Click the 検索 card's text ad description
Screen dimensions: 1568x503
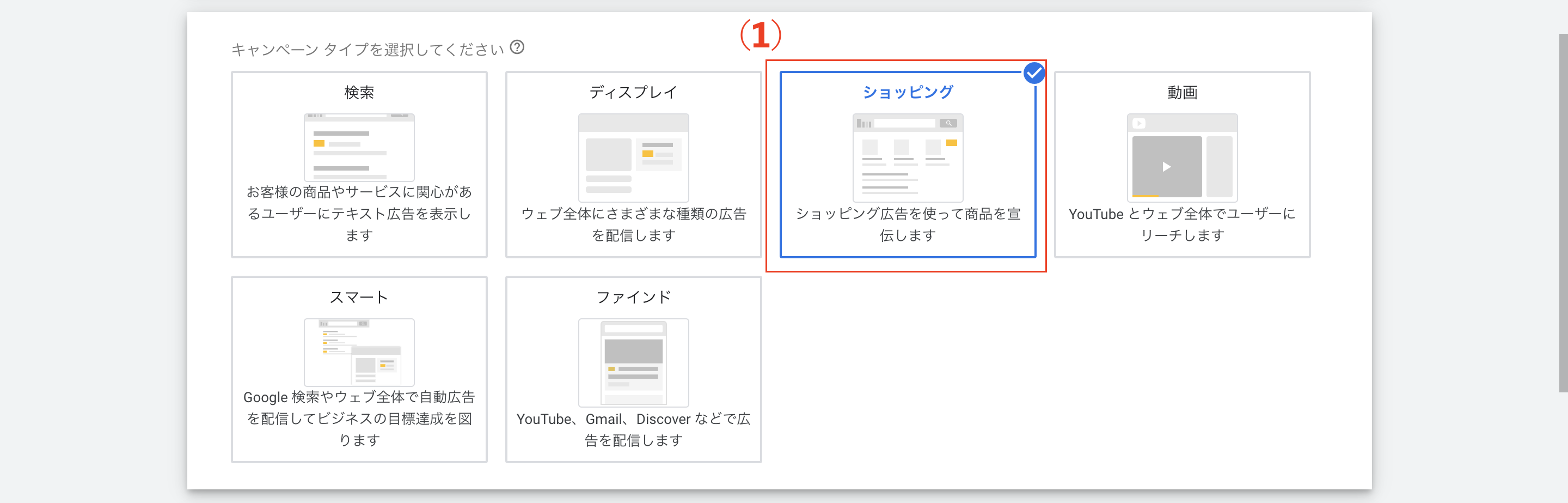(359, 214)
